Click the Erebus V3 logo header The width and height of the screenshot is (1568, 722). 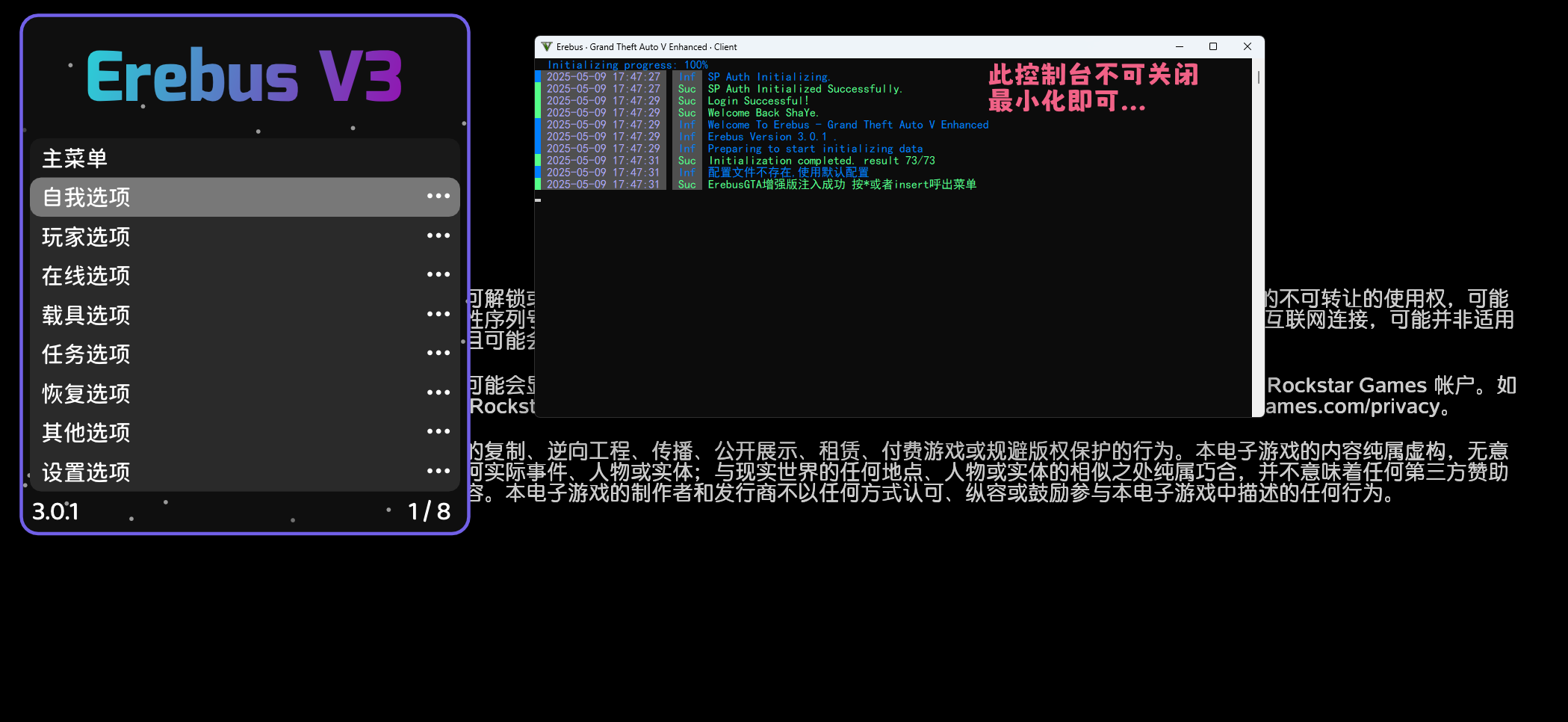(244, 76)
